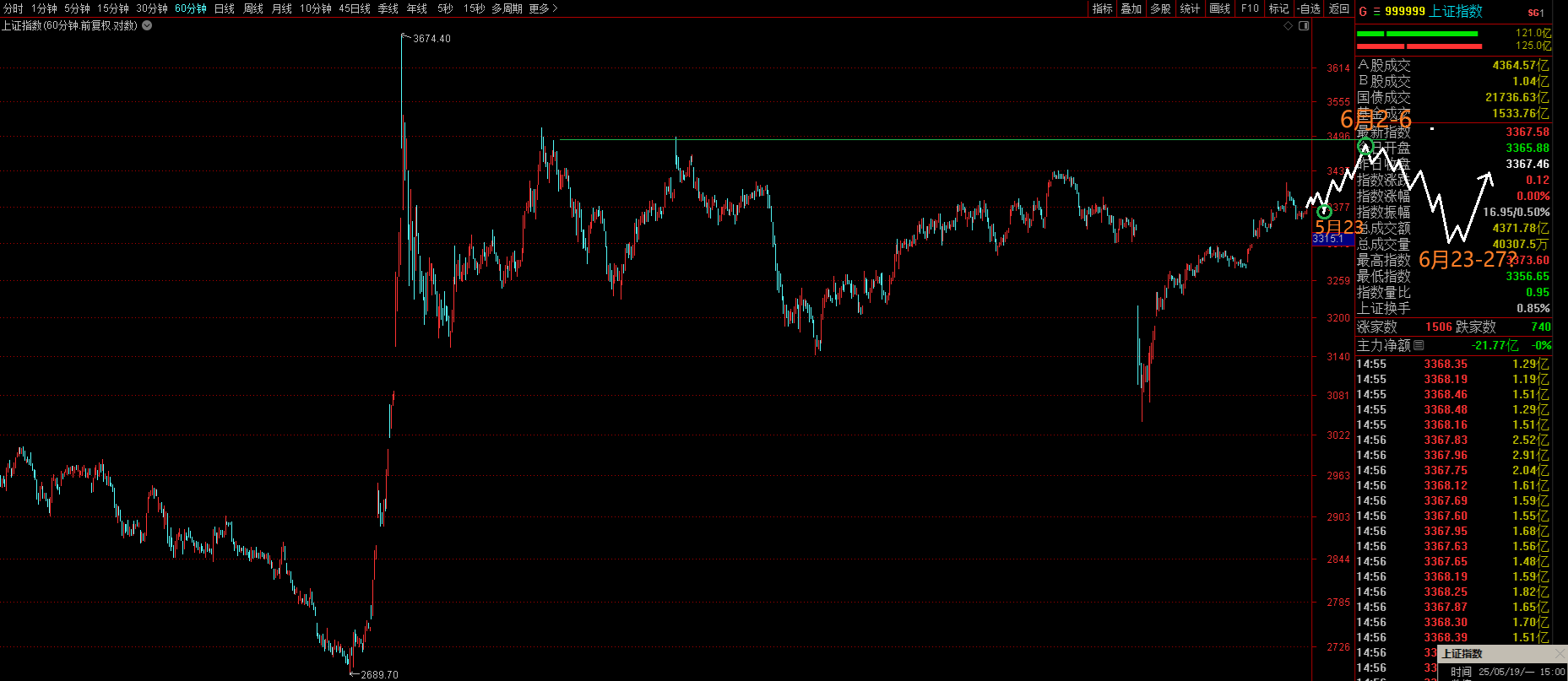
Task: Toggle the side panel layout icon
Action: pos(1304,25)
